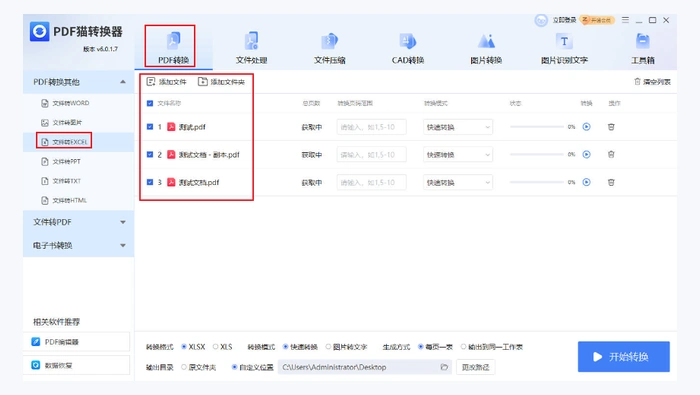Uncheck the checkbox for 测试文档 - 副本.pdf
This screenshot has height=395, width=700.
click(150, 154)
